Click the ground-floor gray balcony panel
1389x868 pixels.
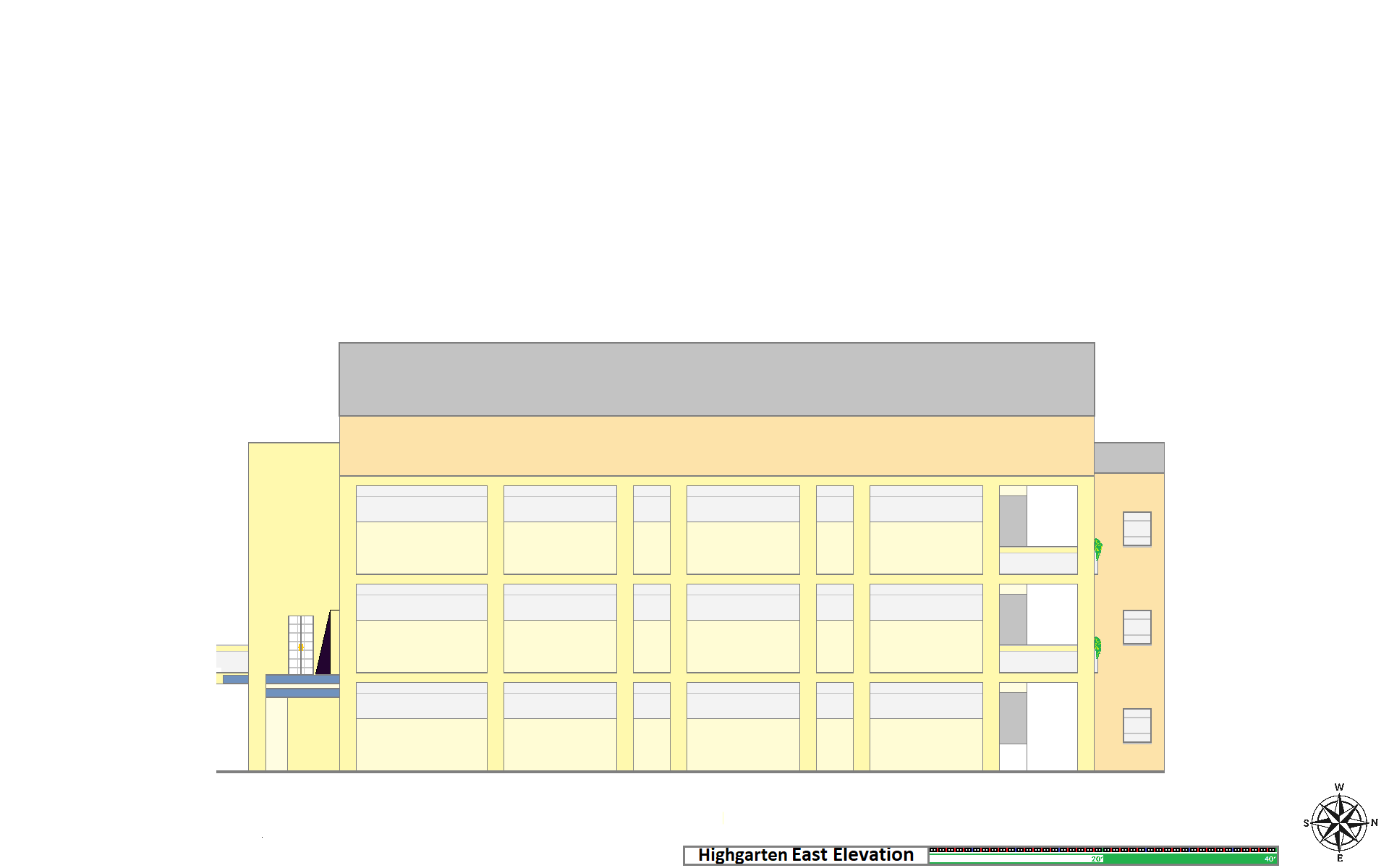pos(1013,718)
